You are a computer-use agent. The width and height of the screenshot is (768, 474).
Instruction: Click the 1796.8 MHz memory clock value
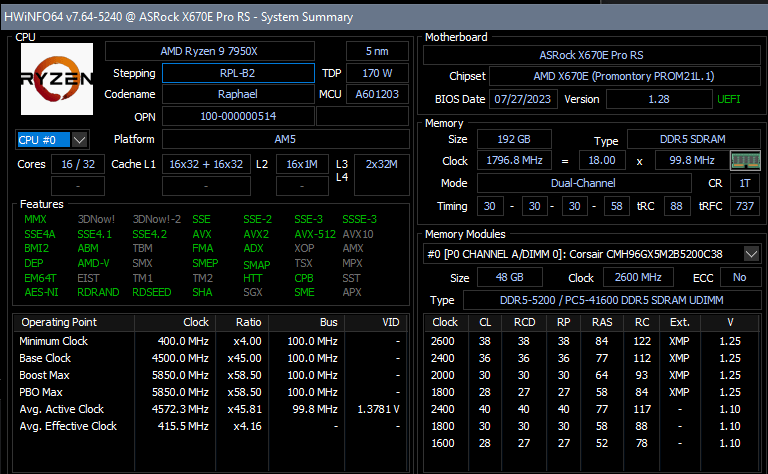(x=514, y=161)
